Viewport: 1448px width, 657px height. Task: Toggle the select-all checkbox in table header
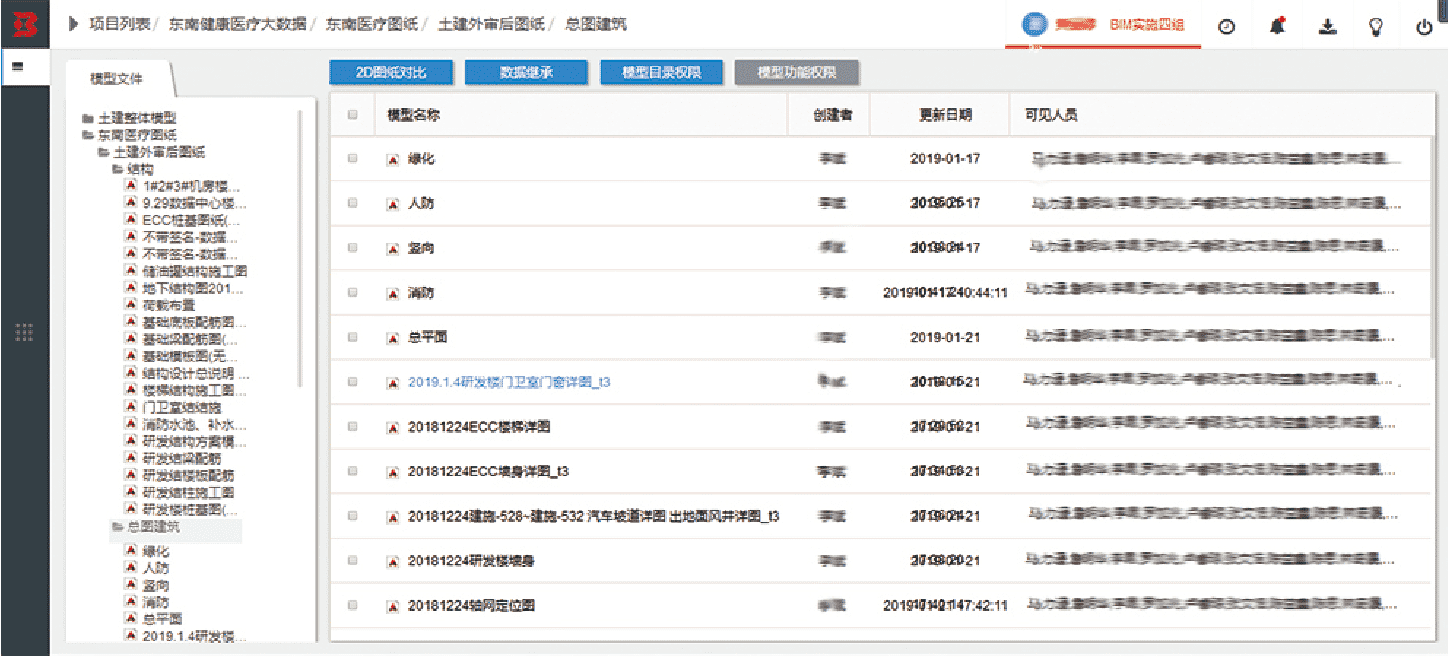point(352,115)
